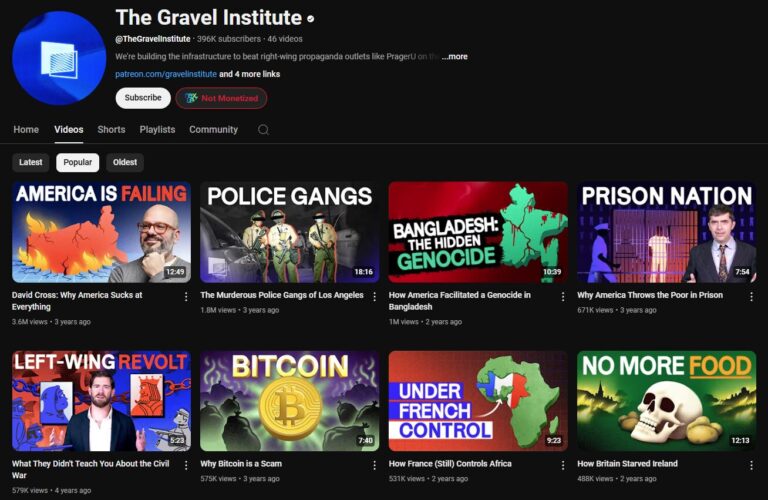Click the 46 videos count
This screenshot has height=500, width=768.
285,39
